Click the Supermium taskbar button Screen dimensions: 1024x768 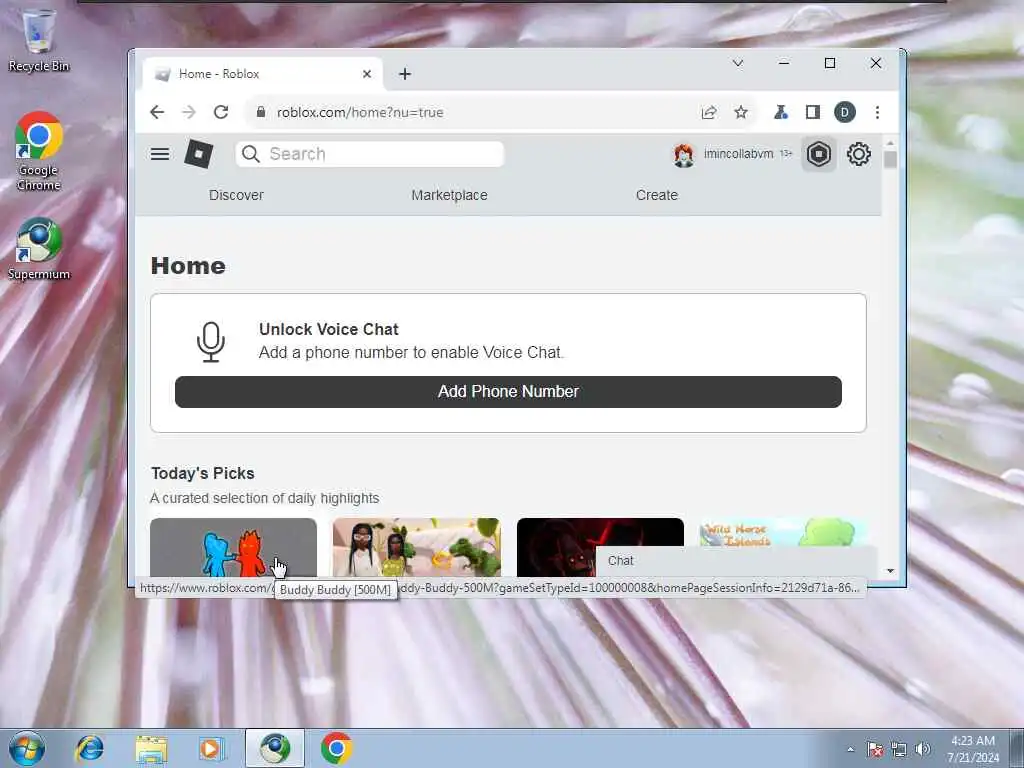tap(275, 748)
